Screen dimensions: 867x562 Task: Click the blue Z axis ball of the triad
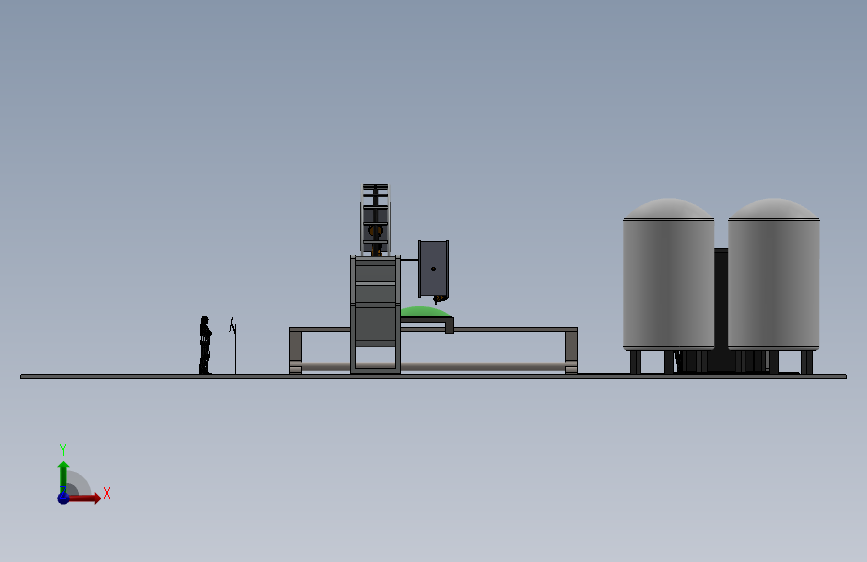[63, 498]
